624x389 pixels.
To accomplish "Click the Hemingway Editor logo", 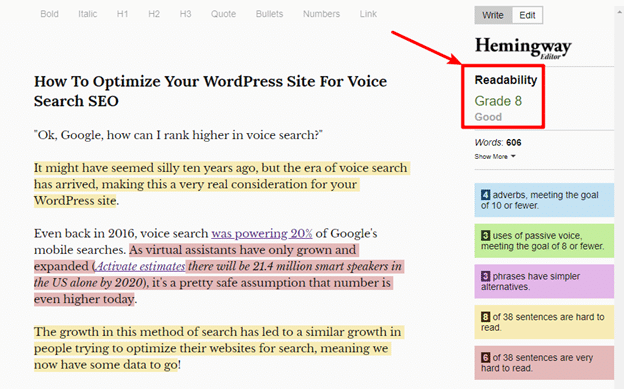I will (x=523, y=48).
